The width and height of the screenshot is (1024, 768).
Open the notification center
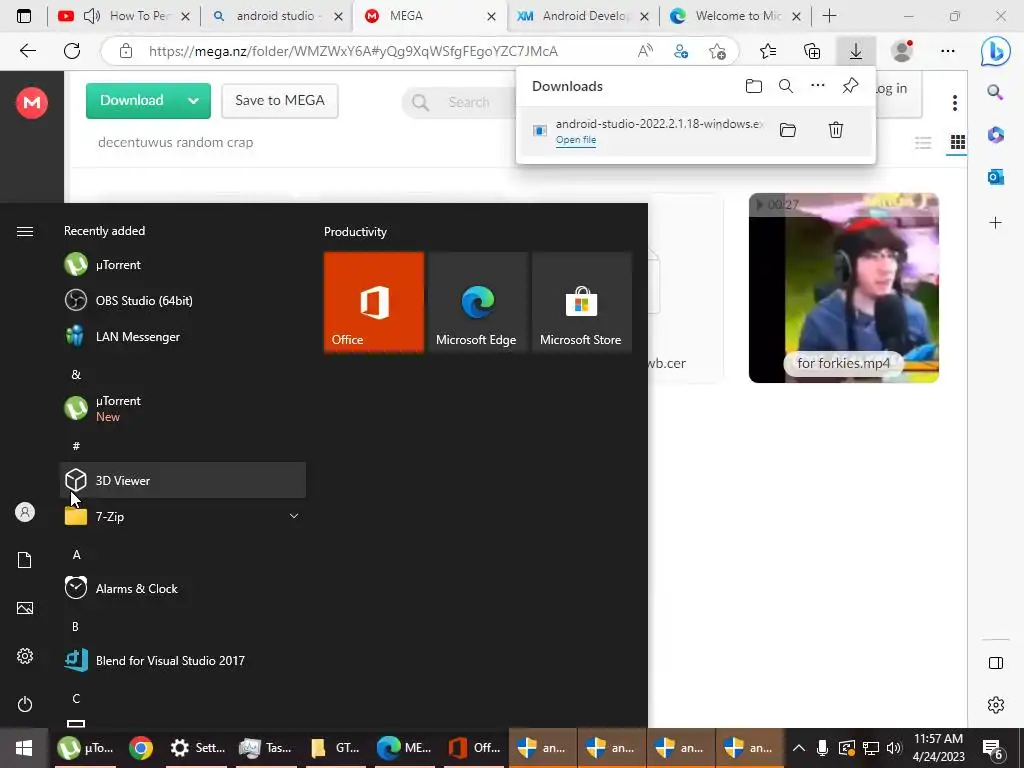pos(993,748)
